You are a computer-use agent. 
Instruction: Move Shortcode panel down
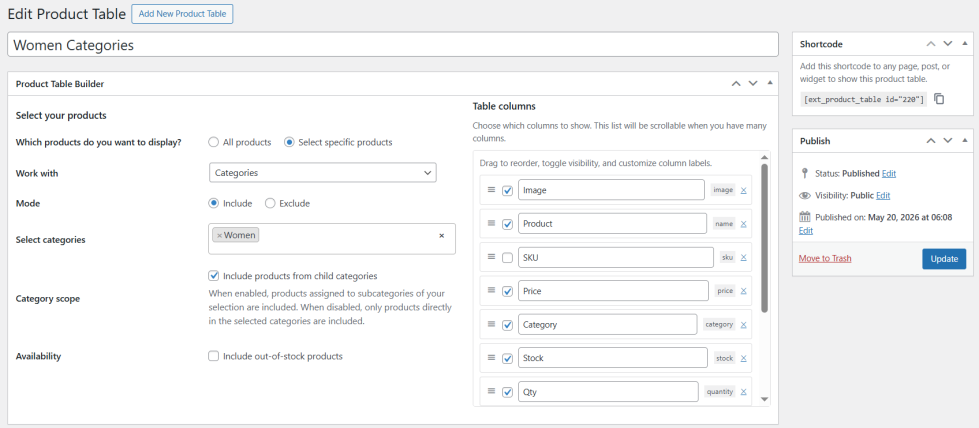pyautogui.click(x=948, y=44)
